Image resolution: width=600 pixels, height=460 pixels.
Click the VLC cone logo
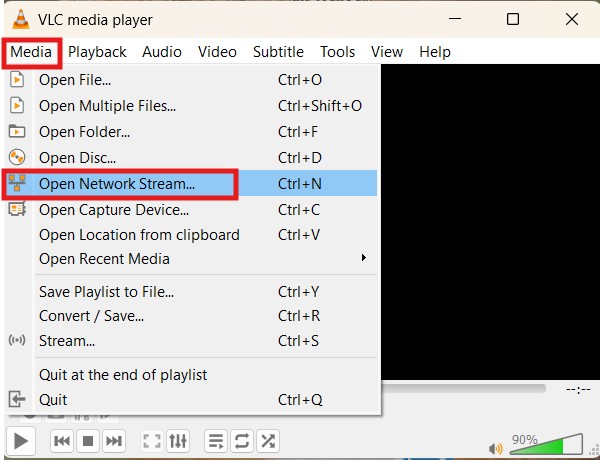pos(20,19)
